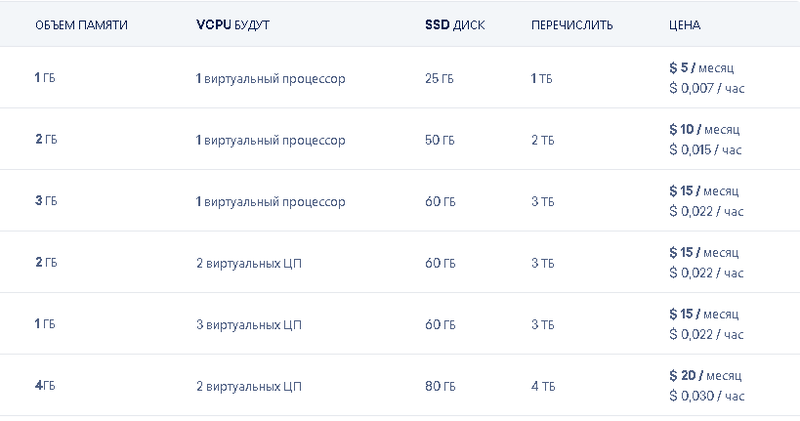Click the $ 0,030 / час hourly rate
The height and width of the screenshot is (421, 800).
(706, 396)
